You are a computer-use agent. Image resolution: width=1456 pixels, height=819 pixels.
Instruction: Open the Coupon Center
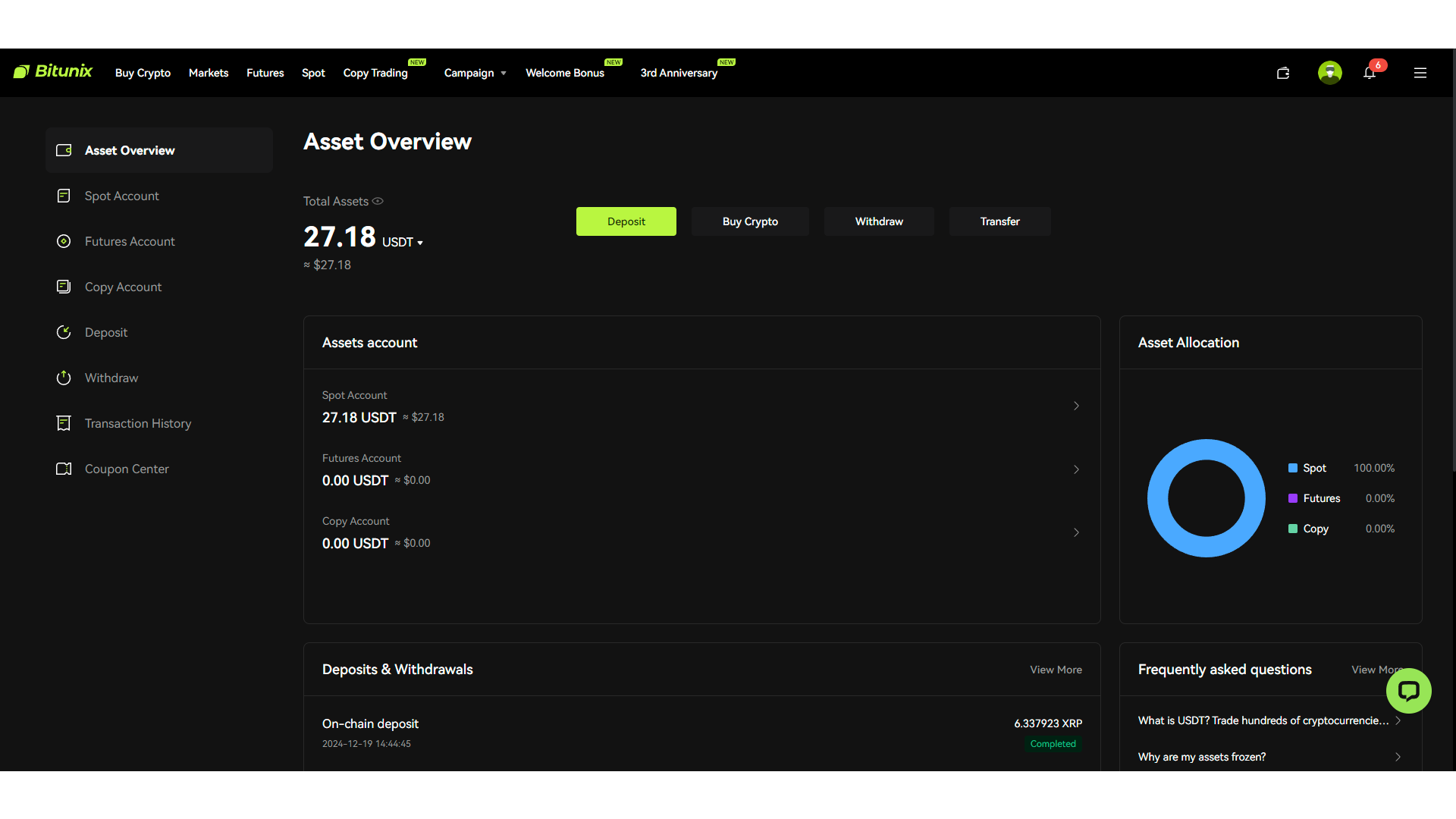(127, 469)
